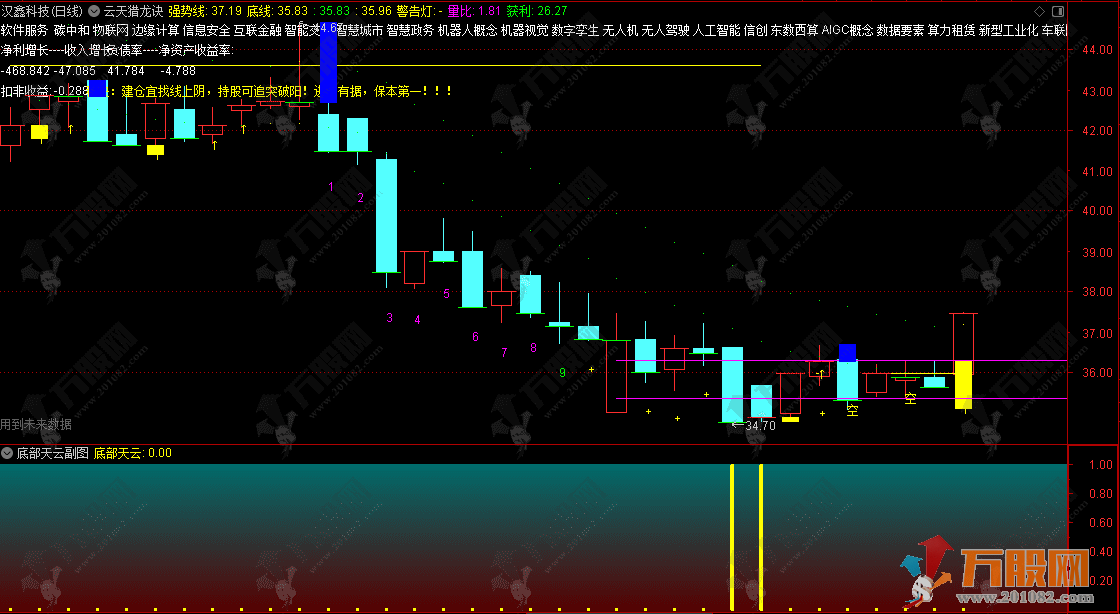Click the 强势线 37.19 readout
Image resolution: width=1120 pixels, height=614 pixels.
[205, 11]
